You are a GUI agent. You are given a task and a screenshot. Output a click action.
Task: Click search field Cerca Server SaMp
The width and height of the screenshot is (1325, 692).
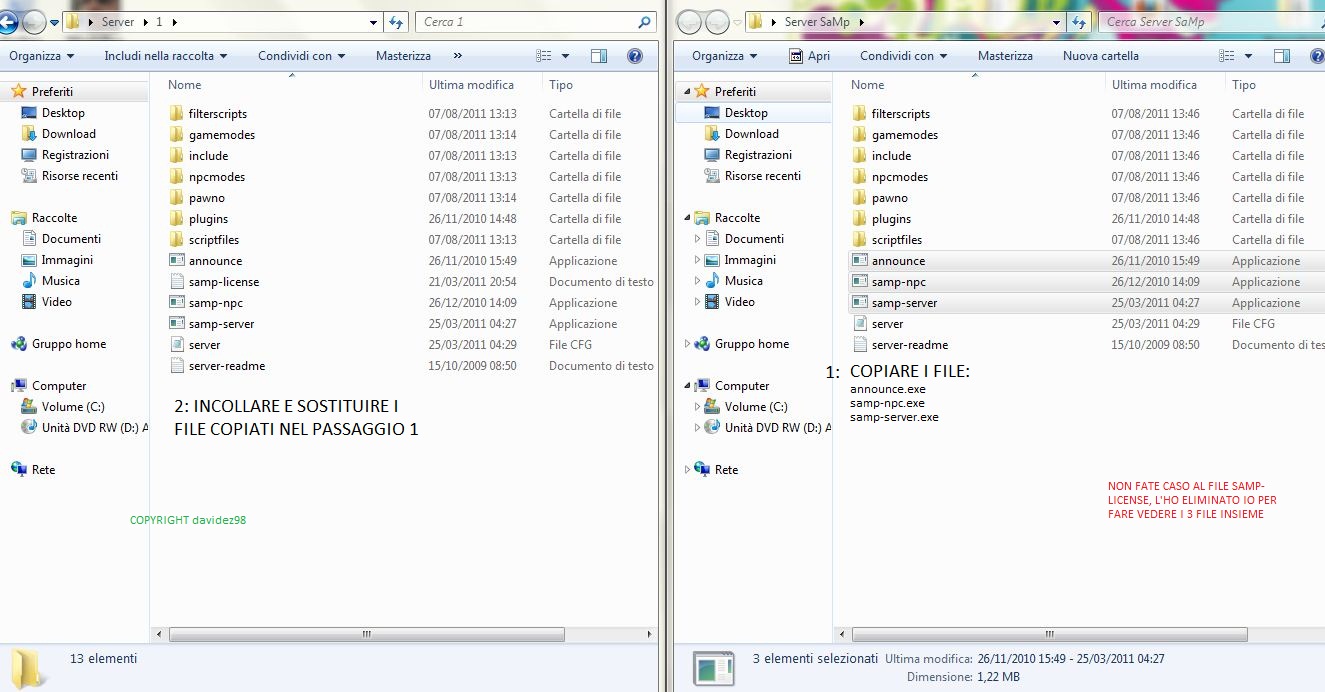click(1210, 22)
